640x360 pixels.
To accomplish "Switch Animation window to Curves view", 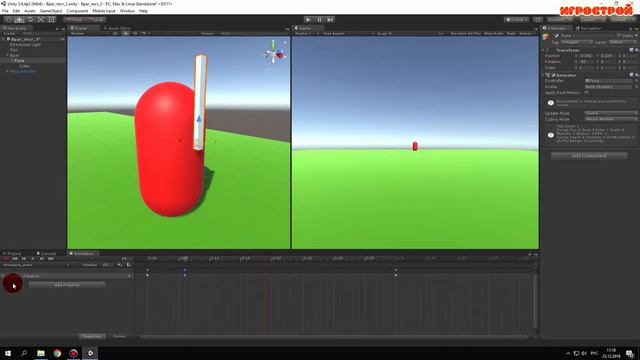I will point(119,336).
